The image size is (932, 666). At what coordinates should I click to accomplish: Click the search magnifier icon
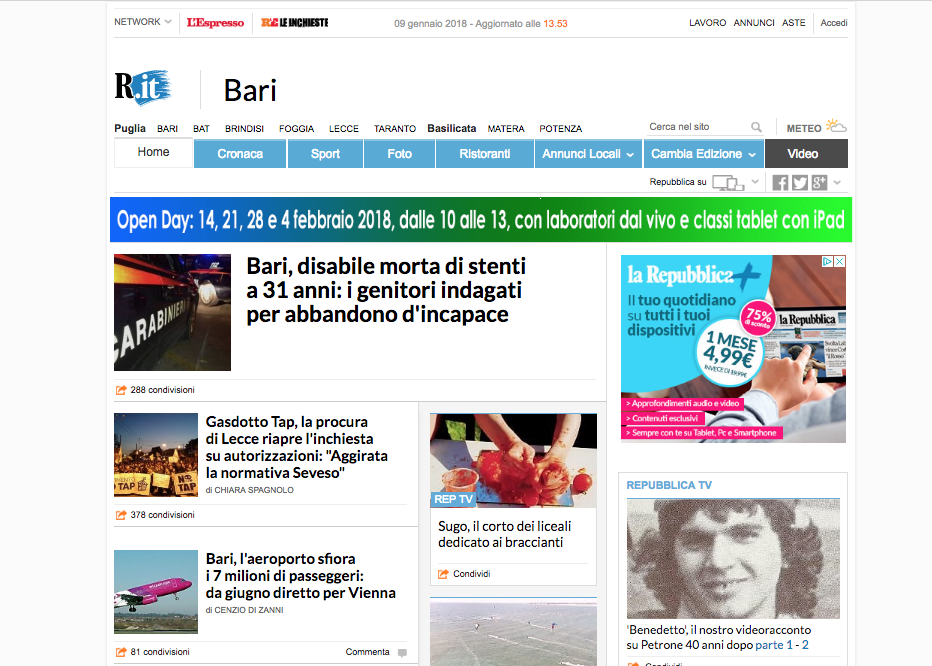[757, 128]
